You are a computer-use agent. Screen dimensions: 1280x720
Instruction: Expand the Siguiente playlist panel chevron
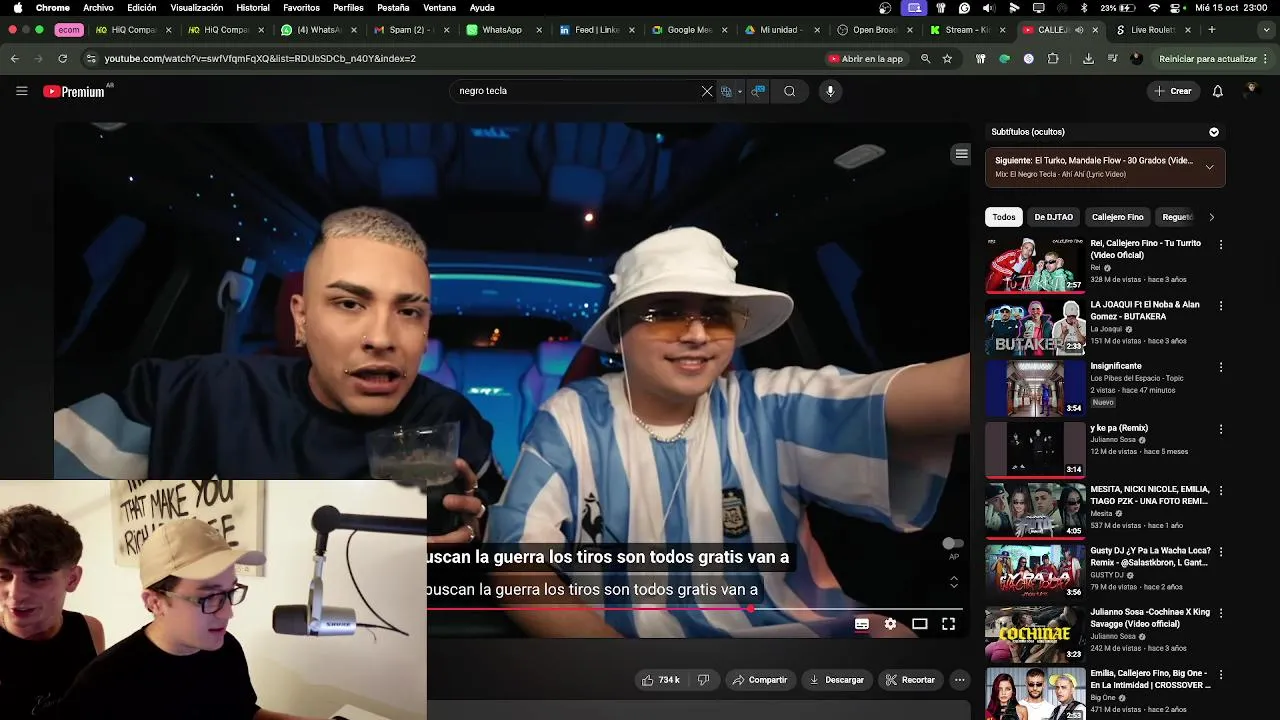1209,167
